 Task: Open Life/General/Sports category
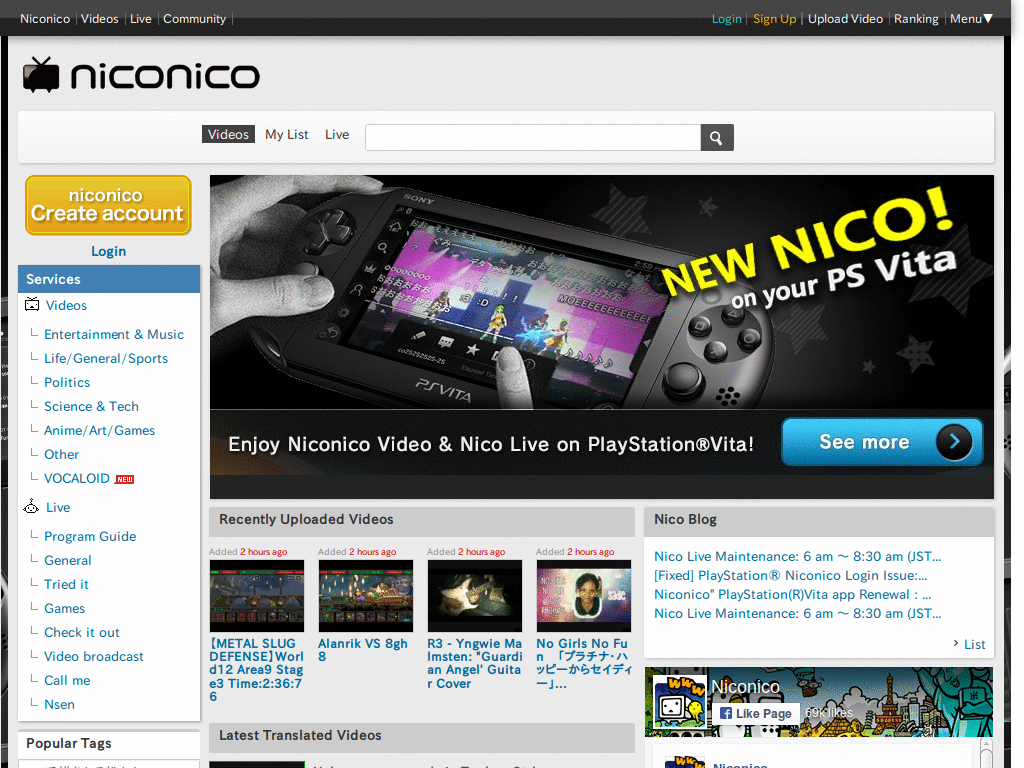pos(106,359)
